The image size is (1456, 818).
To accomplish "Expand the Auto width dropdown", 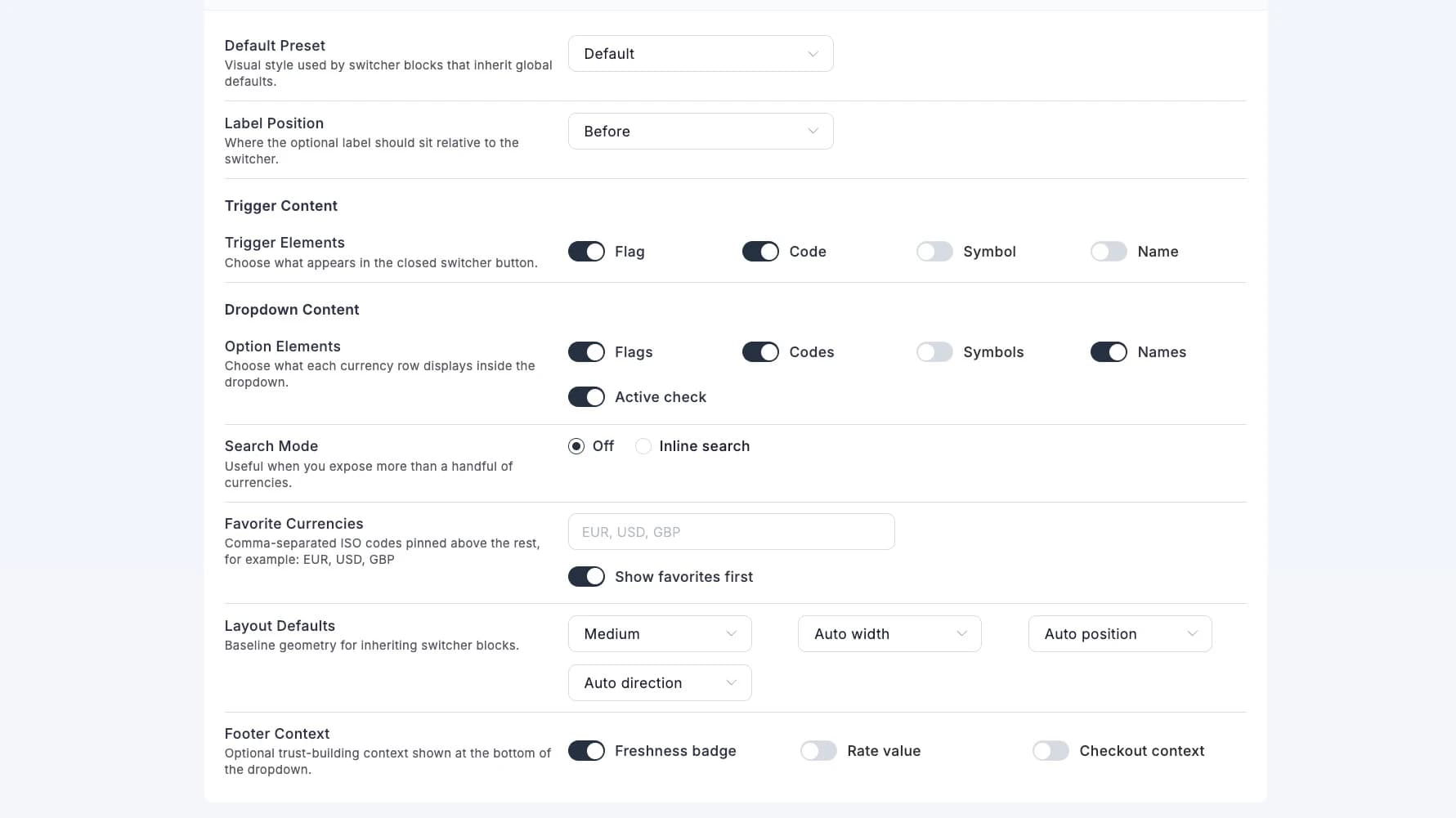I will [x=889, y=634].
